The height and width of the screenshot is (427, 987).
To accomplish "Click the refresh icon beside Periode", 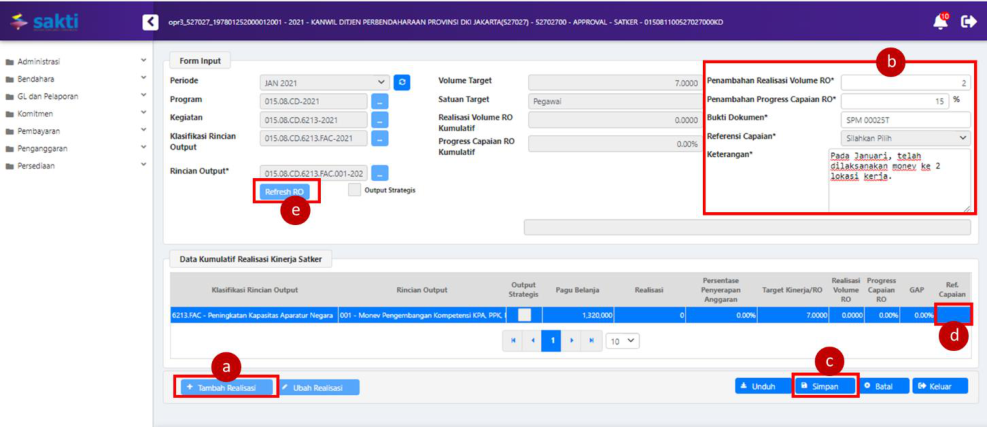I will pos(402,82).
